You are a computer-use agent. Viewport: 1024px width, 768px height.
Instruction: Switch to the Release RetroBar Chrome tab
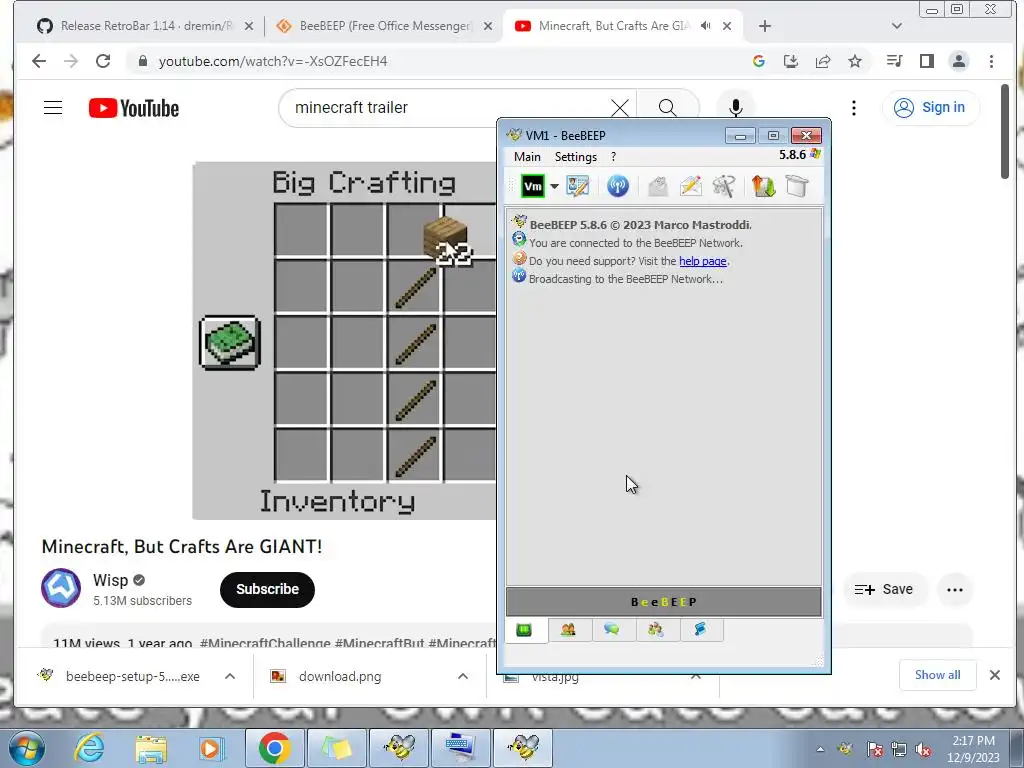point(144,26)
